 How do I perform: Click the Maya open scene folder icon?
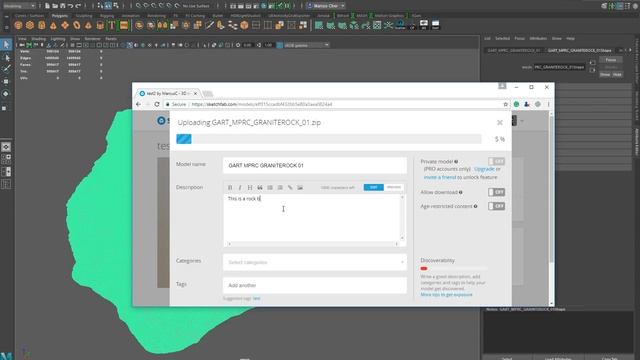[x=55, y=6]
